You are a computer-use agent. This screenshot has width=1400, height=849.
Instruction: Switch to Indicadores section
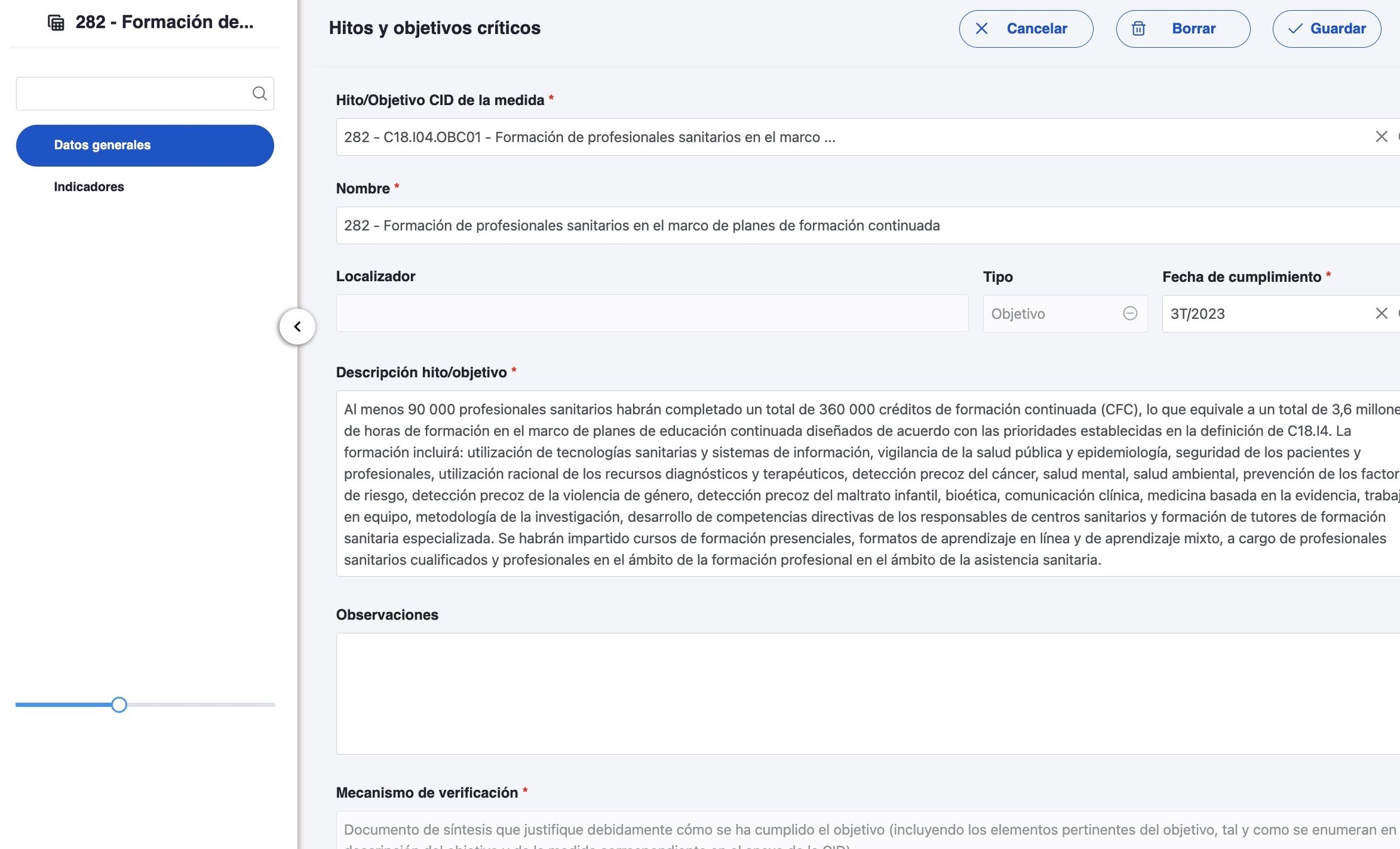[89, 187]
